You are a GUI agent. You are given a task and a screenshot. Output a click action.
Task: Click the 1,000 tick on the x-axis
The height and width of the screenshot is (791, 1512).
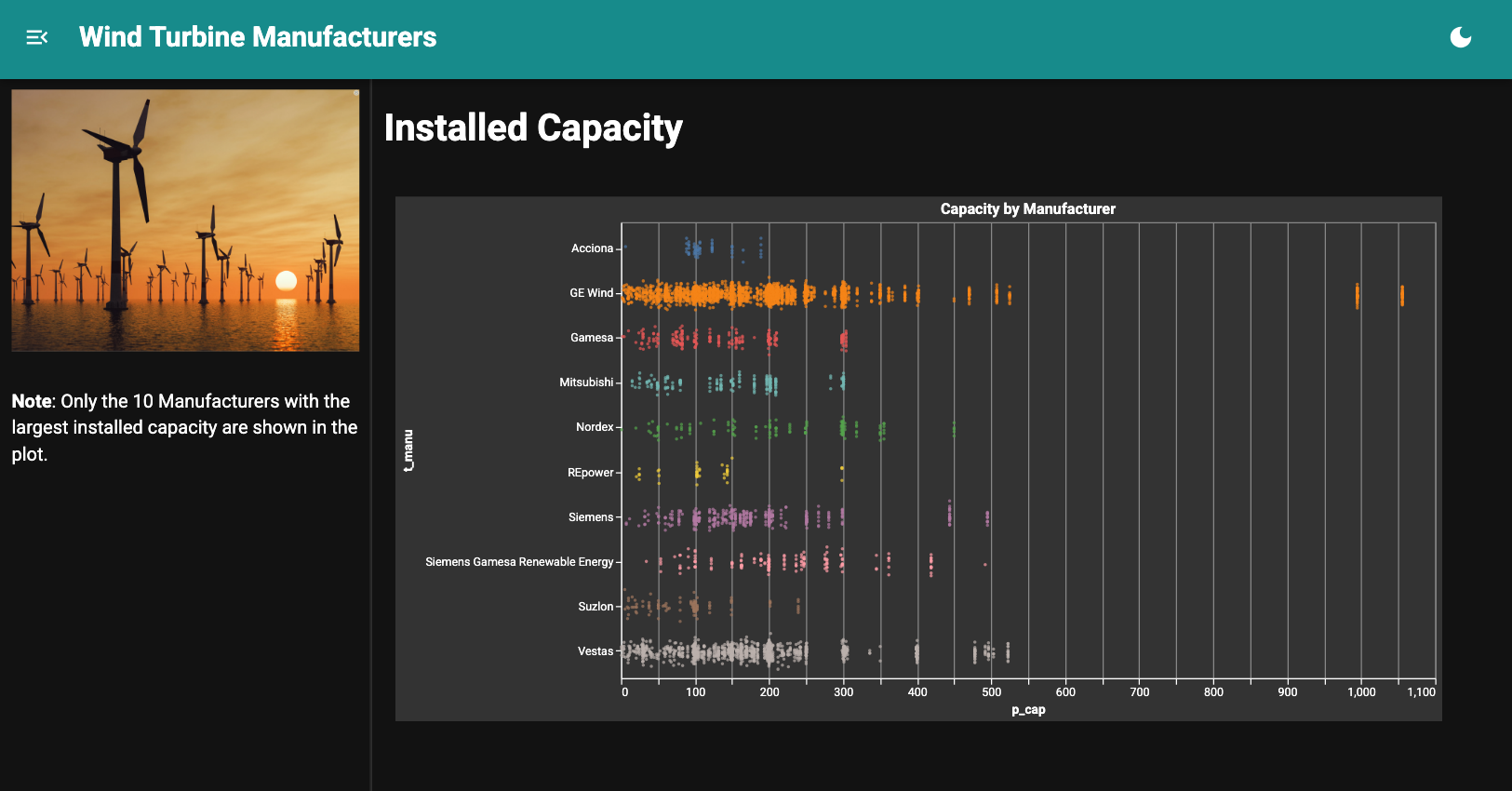(1361, 692)
